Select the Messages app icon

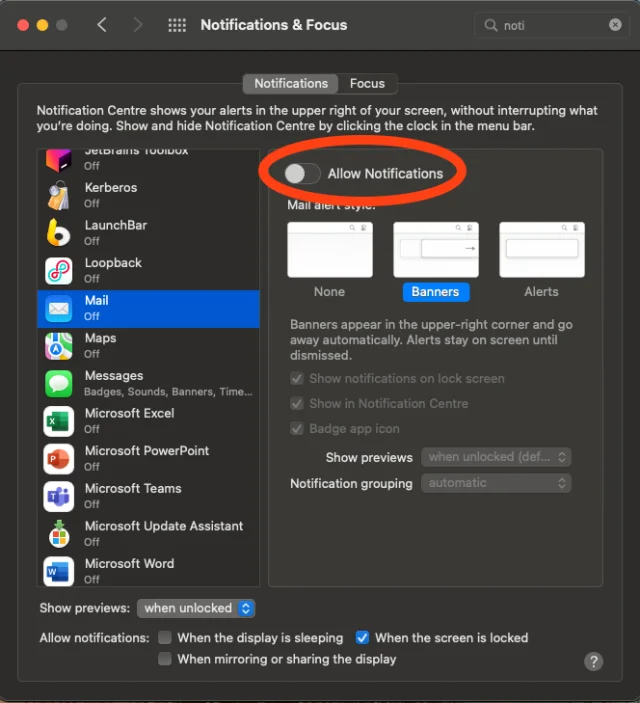[x=59, y=384]
